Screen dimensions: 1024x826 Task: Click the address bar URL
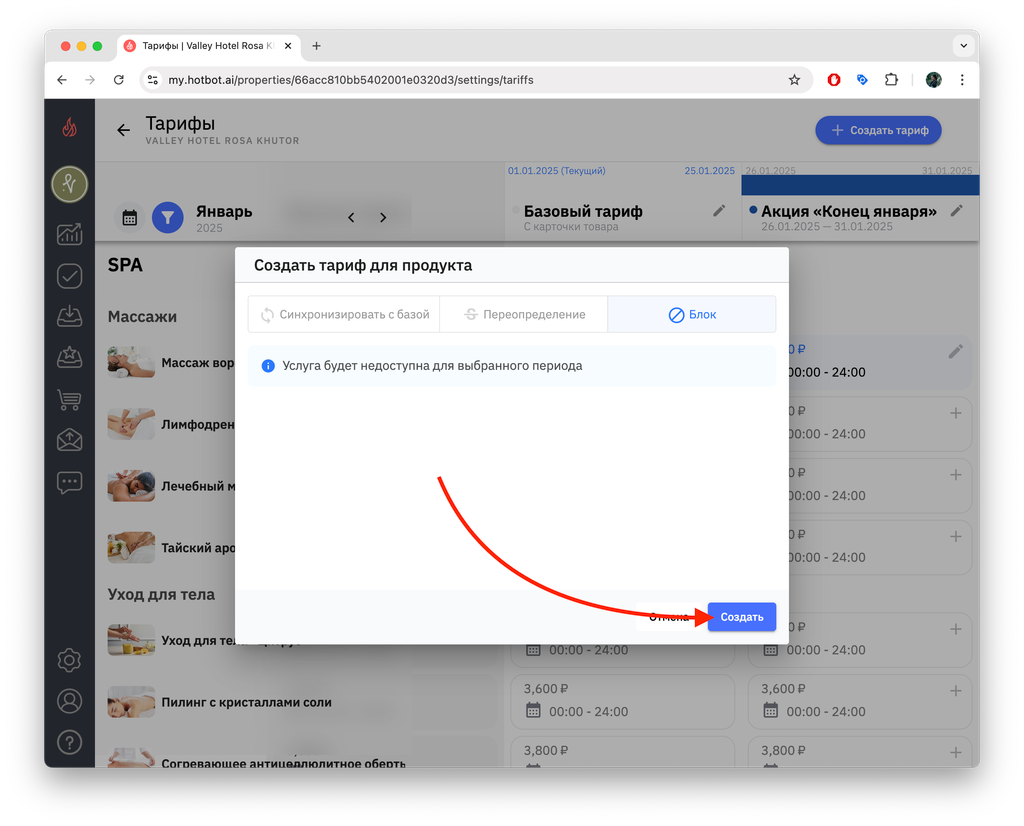[x=351, y=80]
